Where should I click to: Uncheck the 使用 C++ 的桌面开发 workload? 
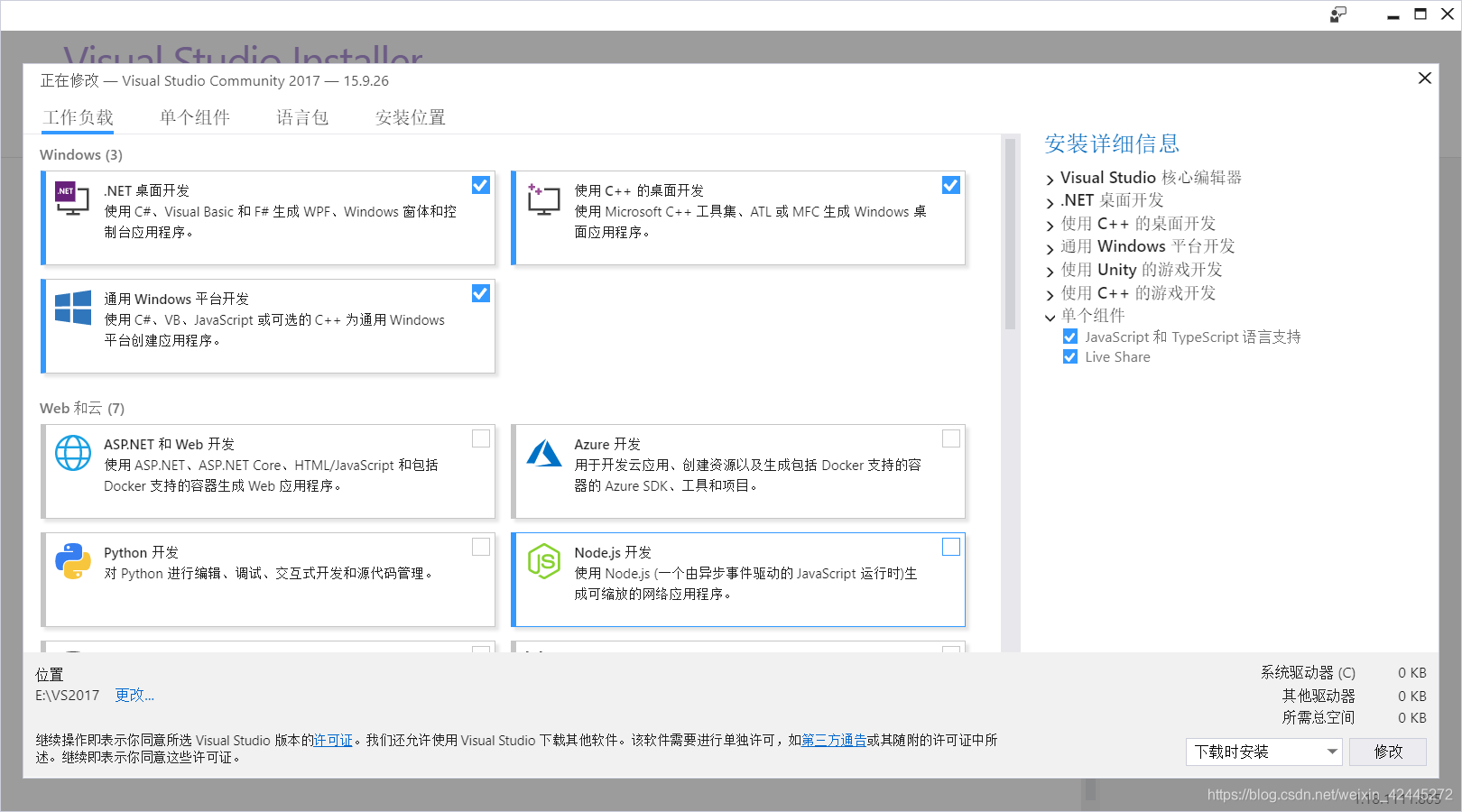pos(951,185)
